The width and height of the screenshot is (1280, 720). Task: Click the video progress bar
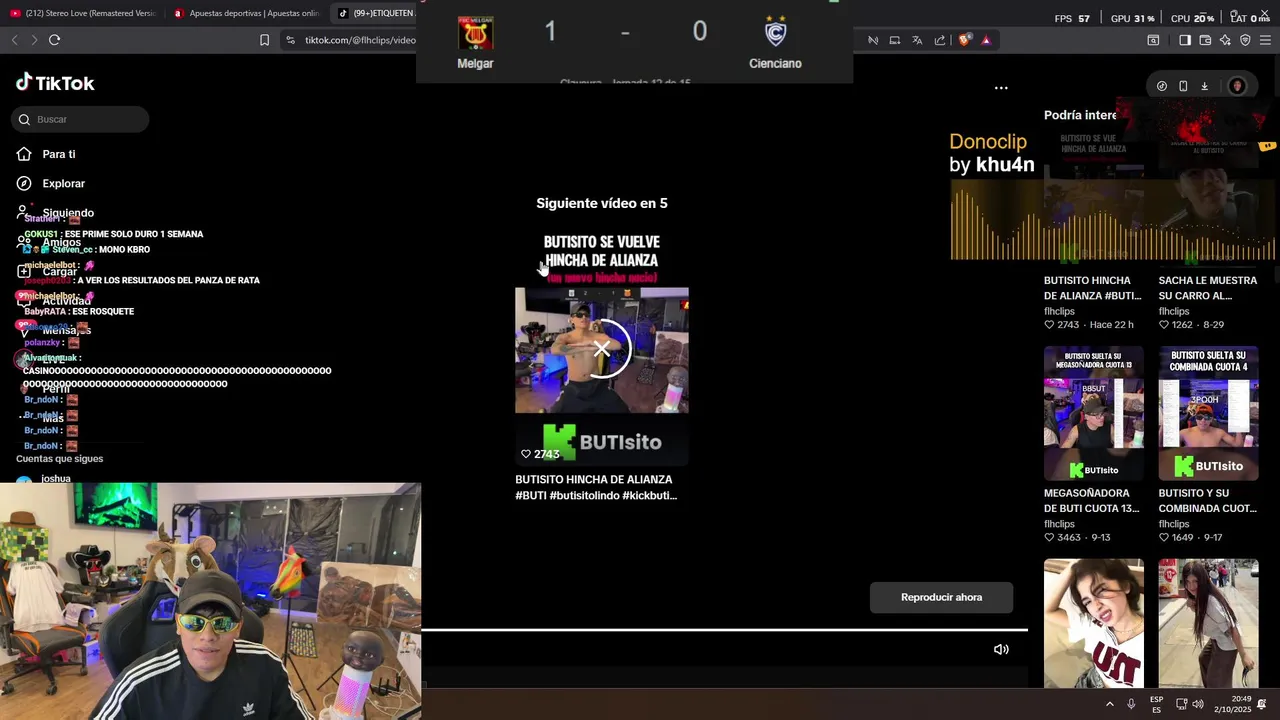[x=724, y=630]
